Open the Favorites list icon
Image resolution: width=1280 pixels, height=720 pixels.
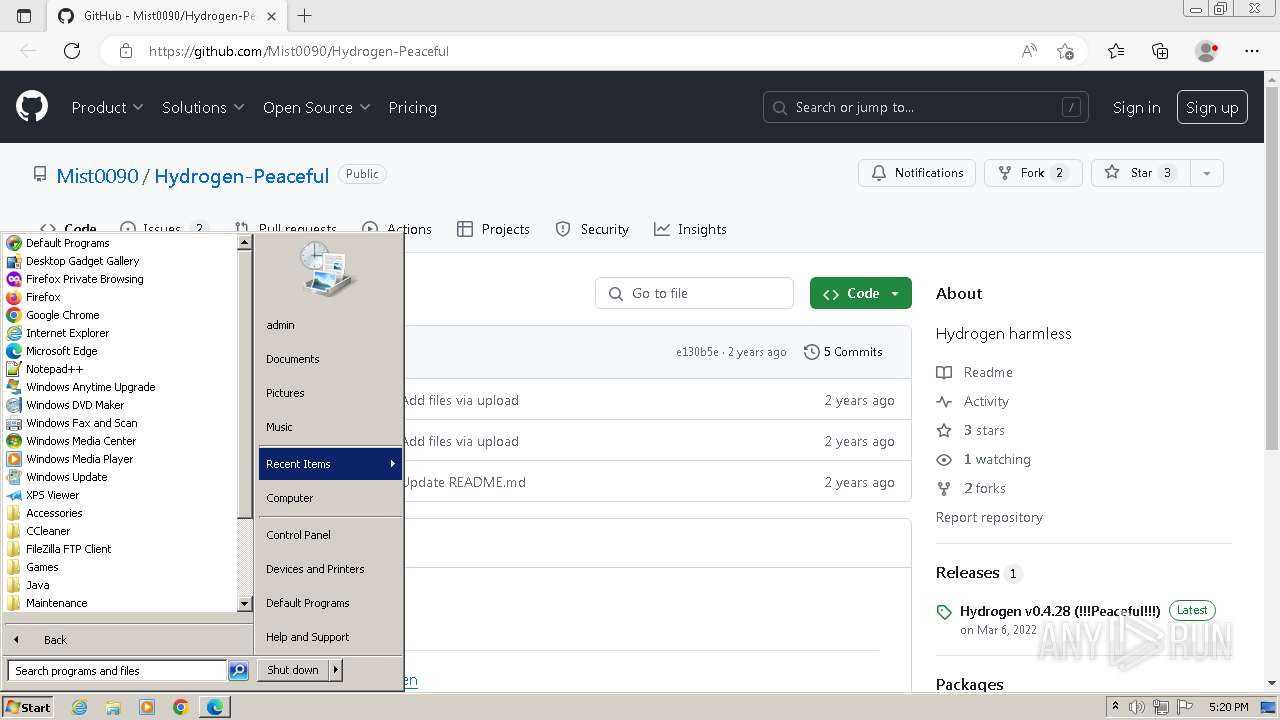(1116, 51)
